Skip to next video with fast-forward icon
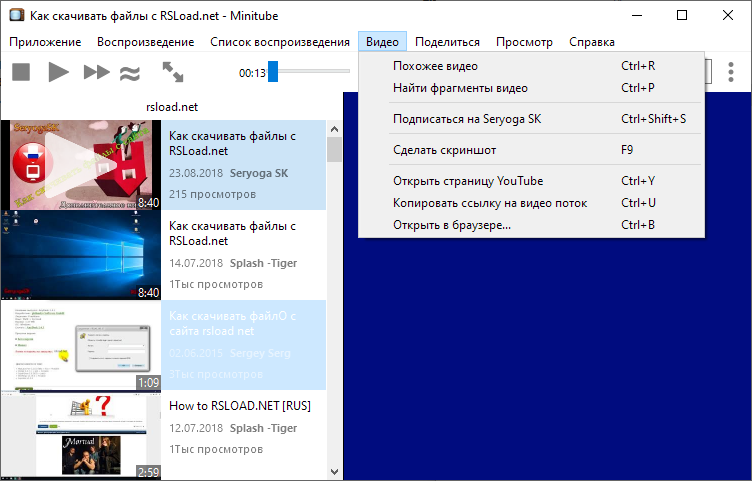 (96, 72)
